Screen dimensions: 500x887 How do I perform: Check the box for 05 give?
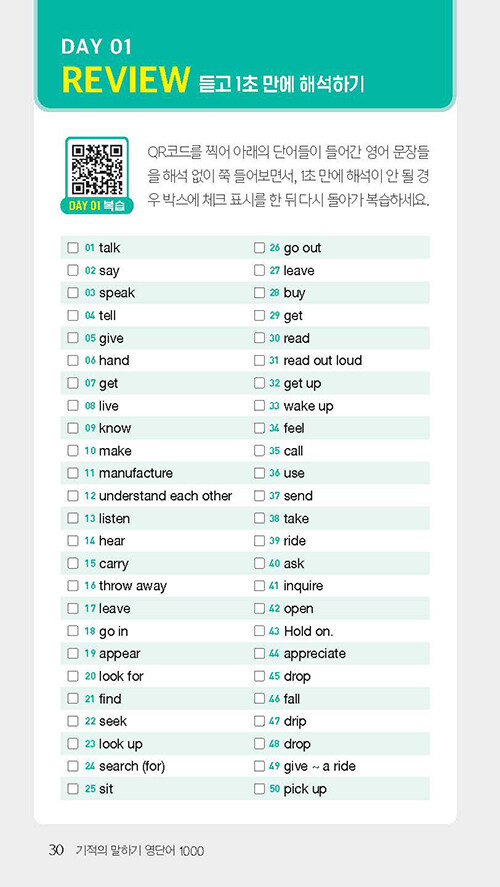(x=73, y=338)
